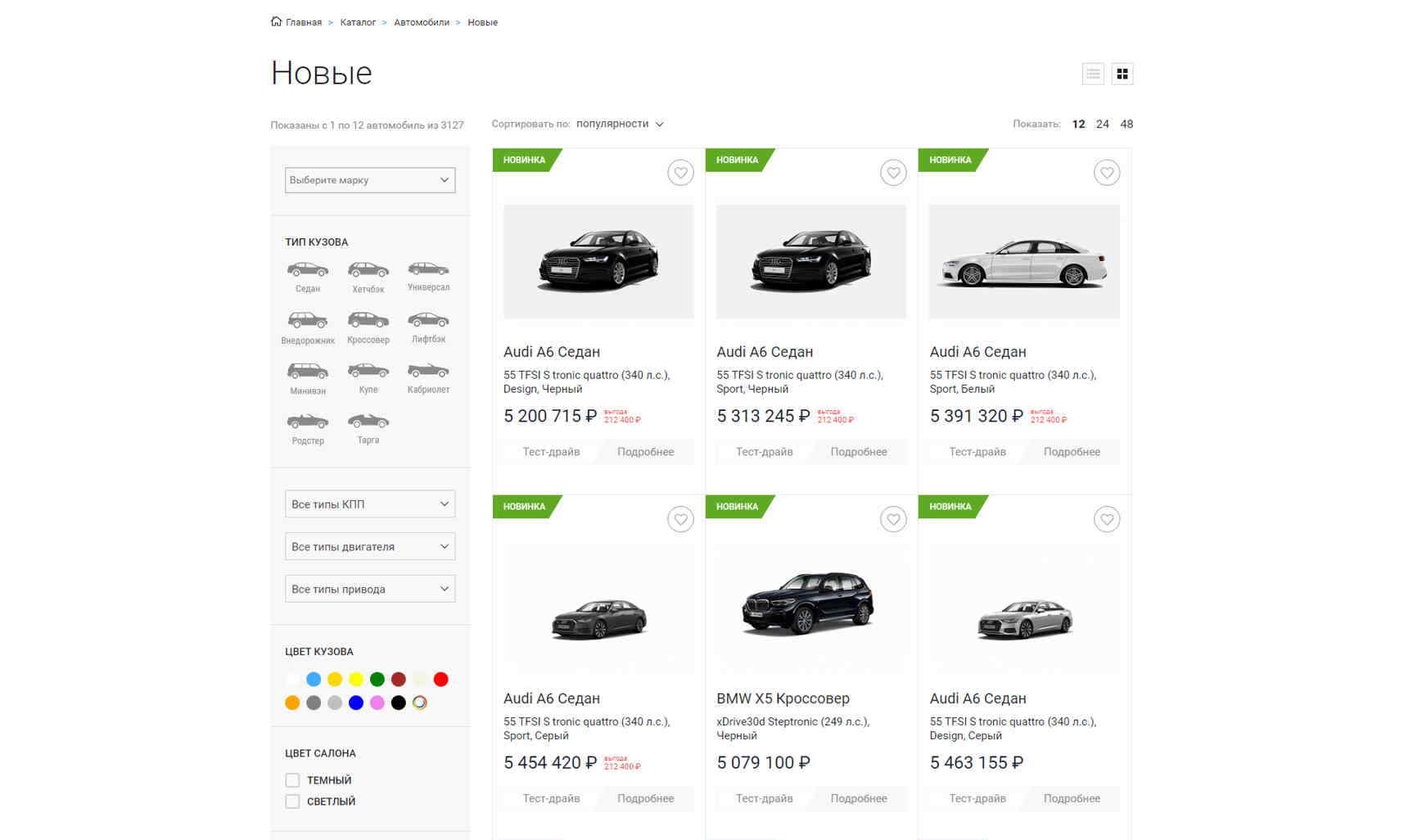Choose the Кроссовер body type icon

pyautogui.click(x=368, y=320)
